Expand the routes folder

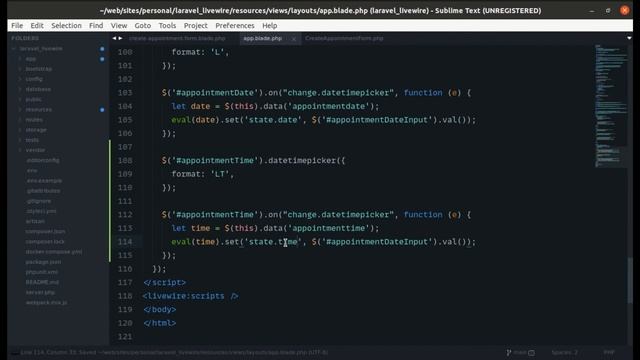(x=20, y=120)
